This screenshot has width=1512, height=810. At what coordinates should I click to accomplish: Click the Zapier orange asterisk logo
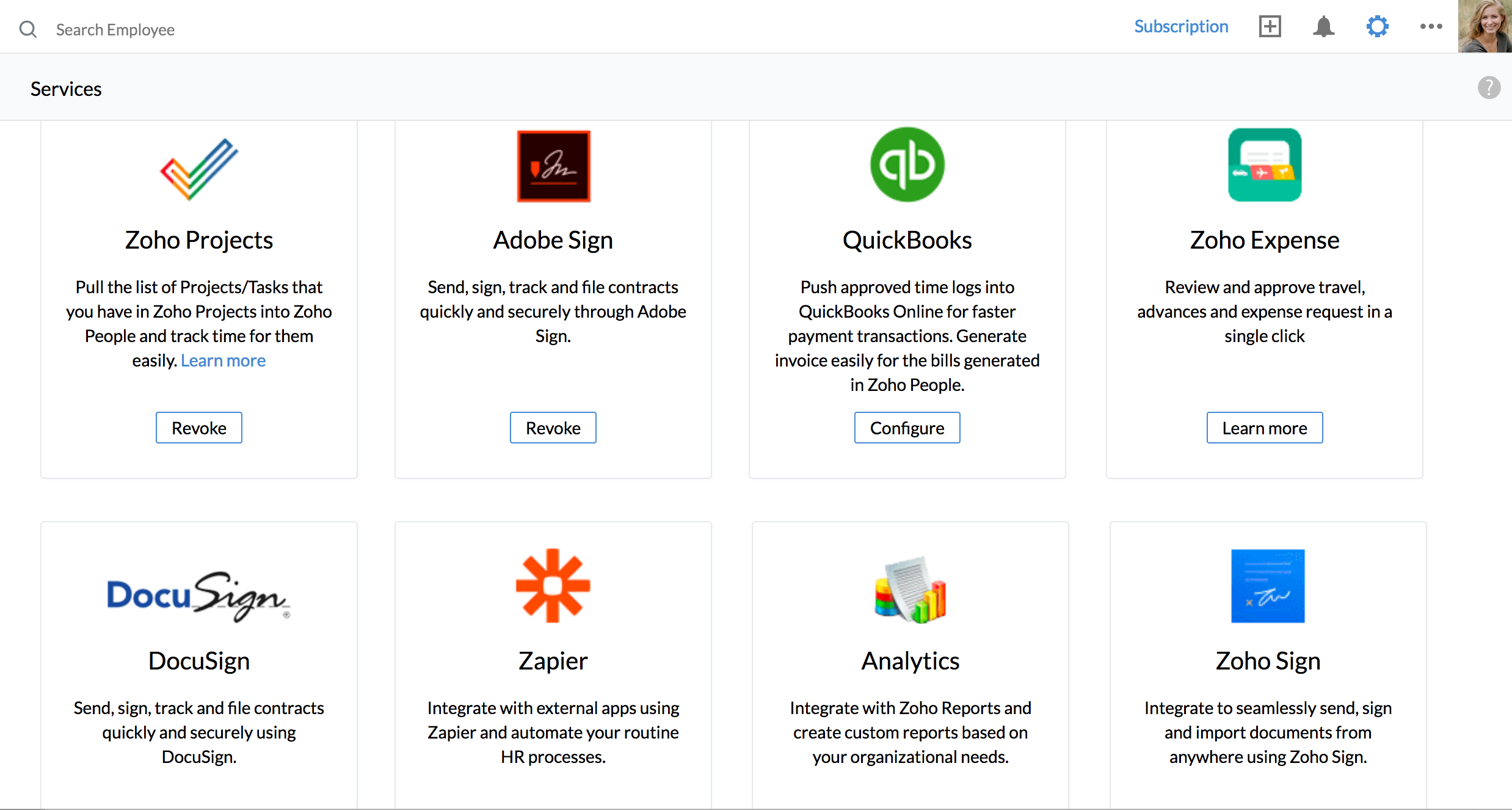(x=553, y=585)
